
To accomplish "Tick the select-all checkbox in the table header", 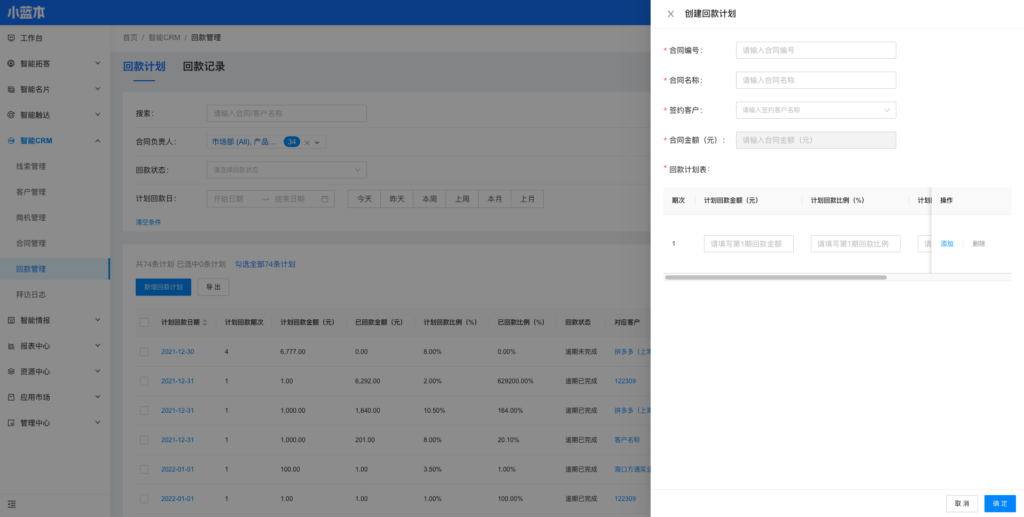I will [x=144, y=322].
